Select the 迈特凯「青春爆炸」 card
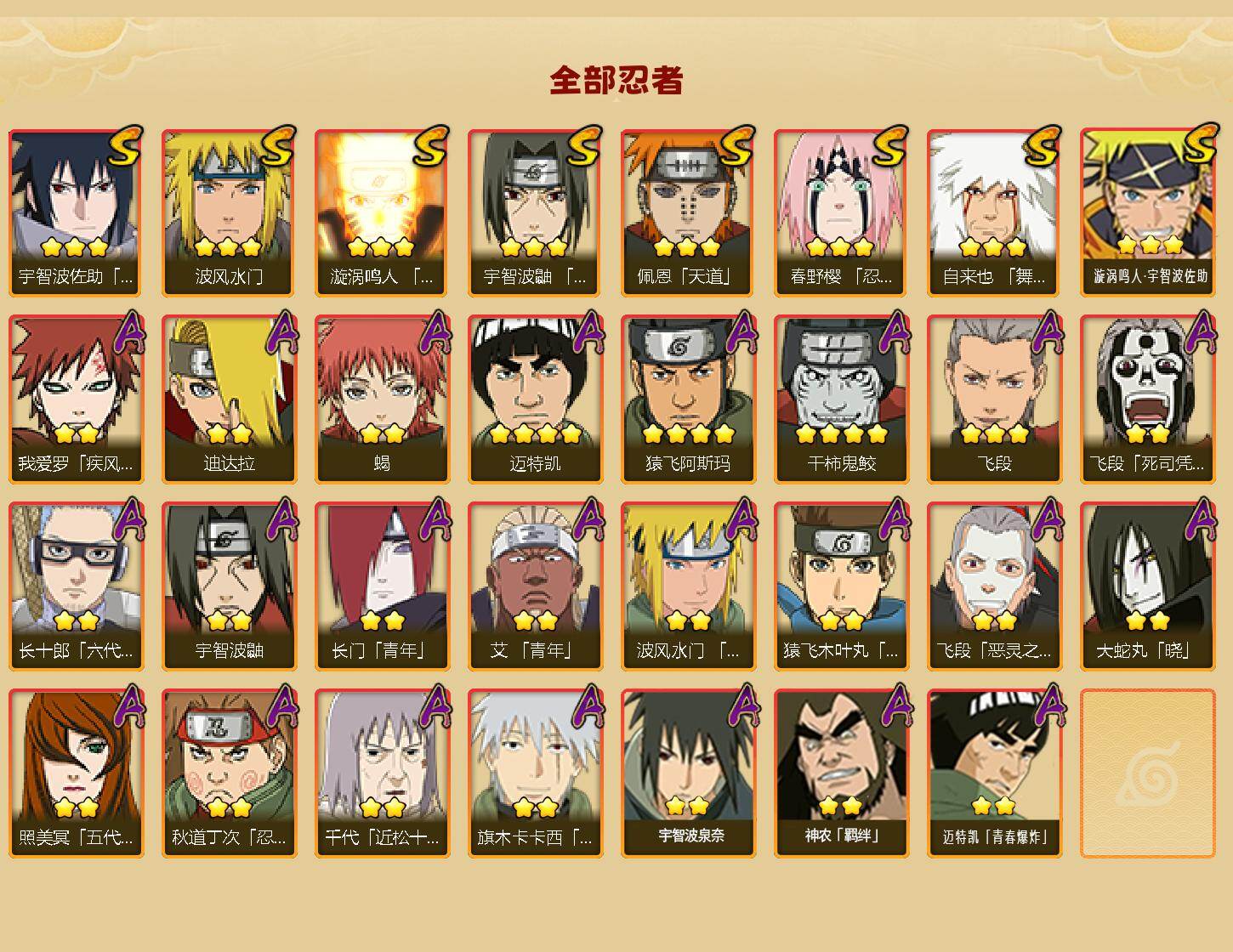This screenshot has width=1233, height=952. click(x=994, y=773)
